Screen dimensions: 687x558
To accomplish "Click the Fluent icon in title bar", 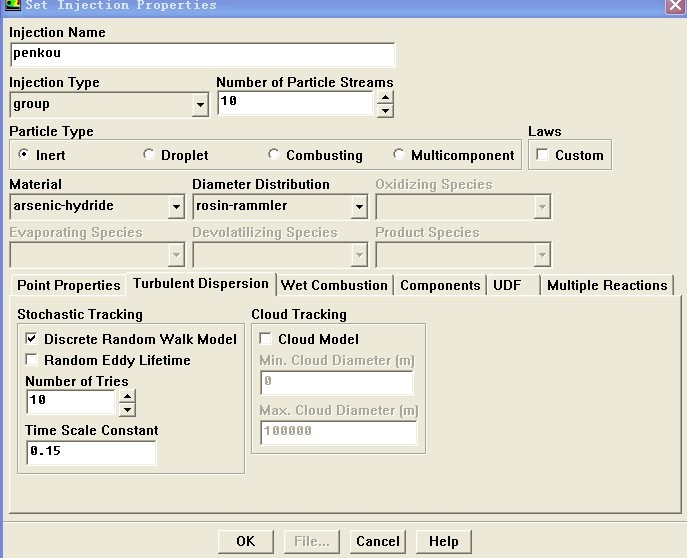I will coord(11,6).
